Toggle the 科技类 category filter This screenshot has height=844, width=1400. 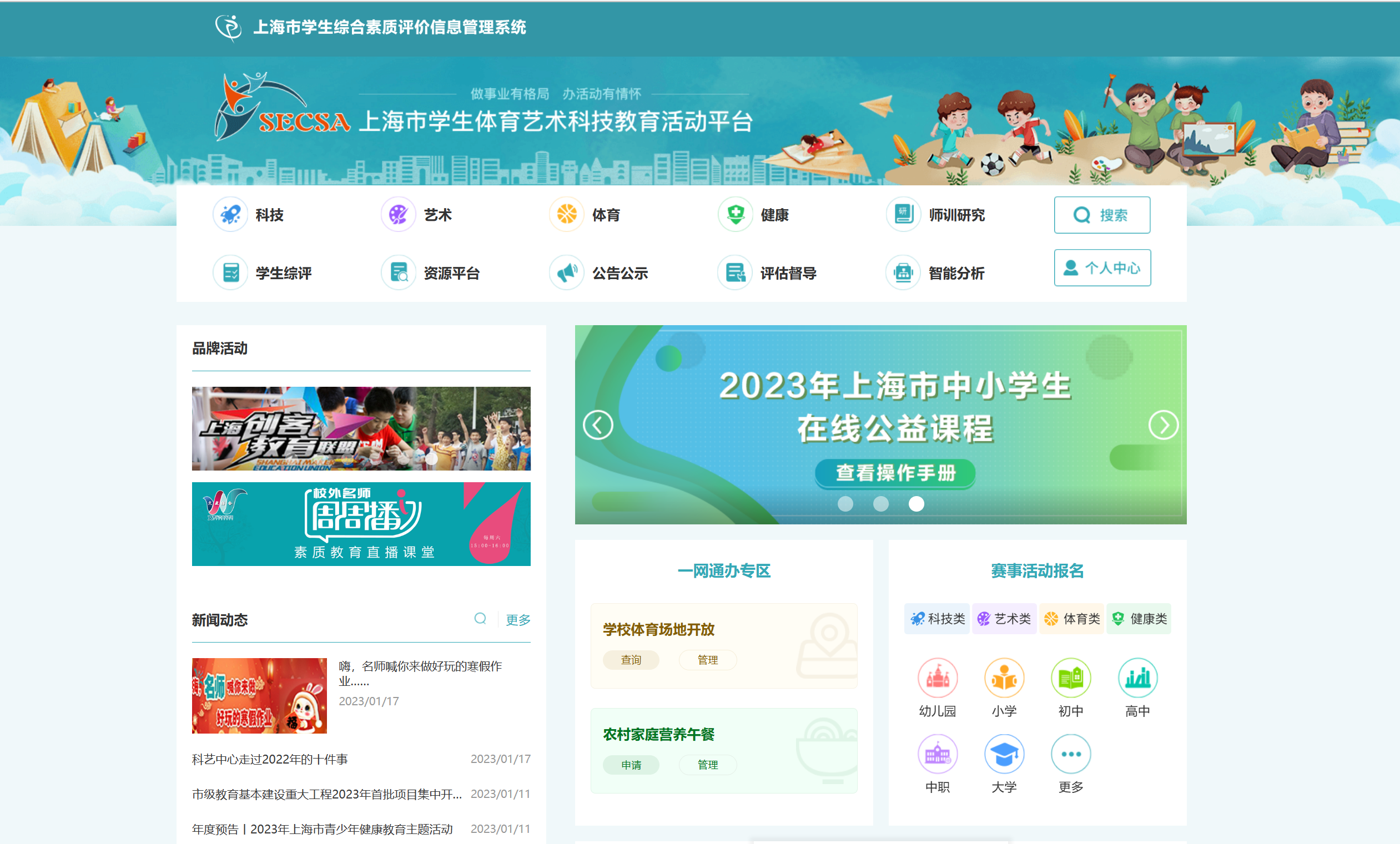[x=937, y=619]
